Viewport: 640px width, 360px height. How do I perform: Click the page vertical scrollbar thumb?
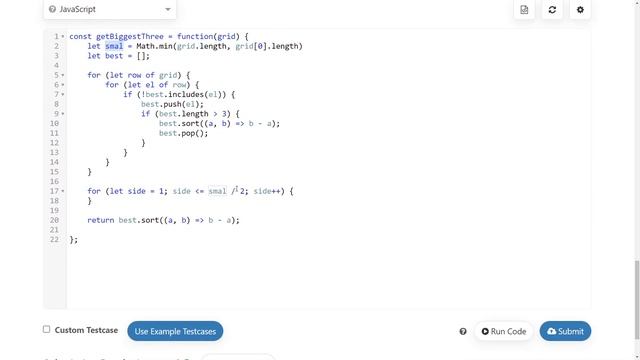tap(637, 300)
